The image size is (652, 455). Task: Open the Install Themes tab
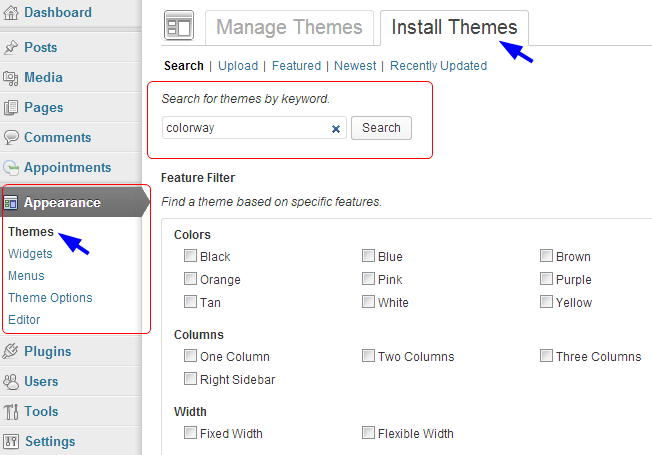454,27
